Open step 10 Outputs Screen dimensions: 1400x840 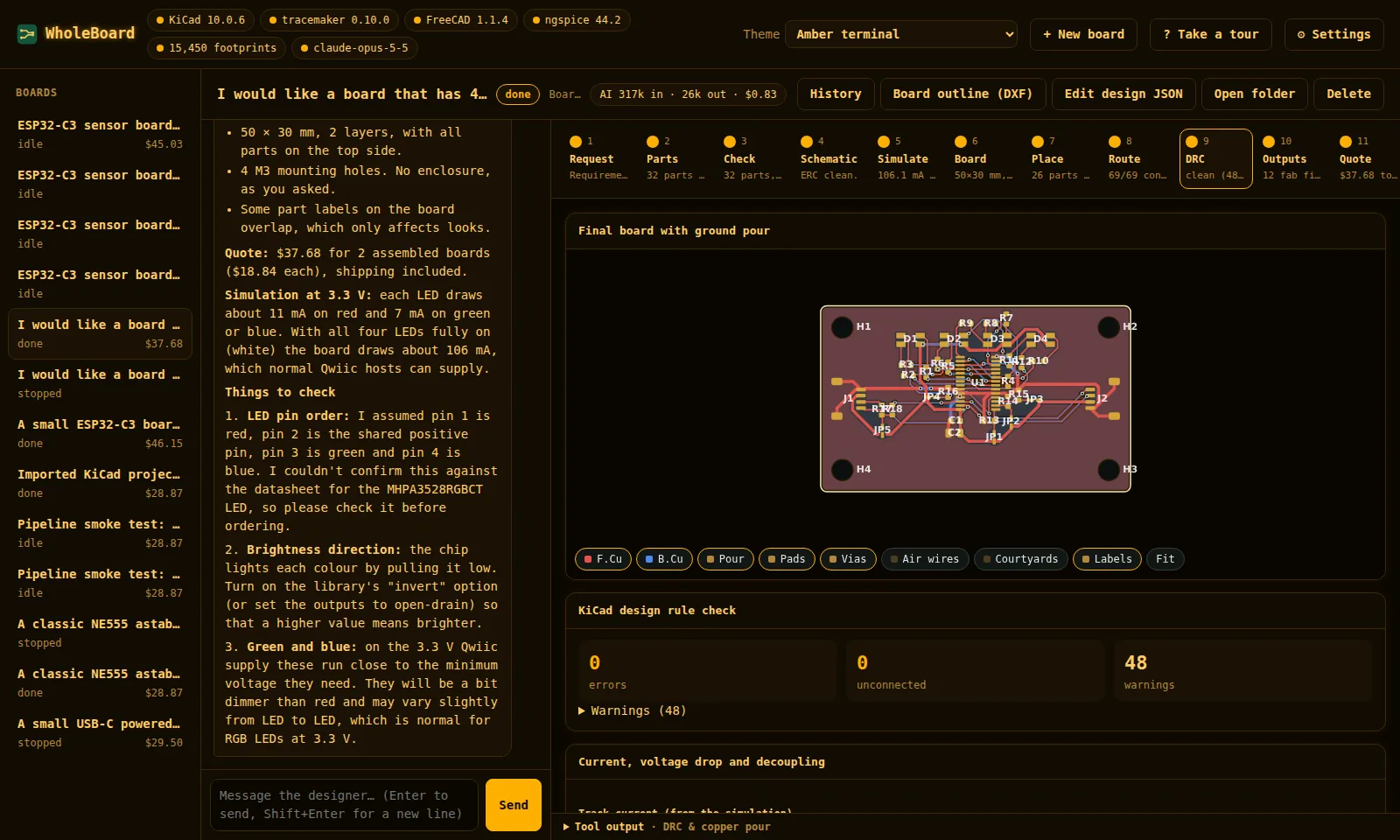pyautogui.click(x=1291, y=158)
